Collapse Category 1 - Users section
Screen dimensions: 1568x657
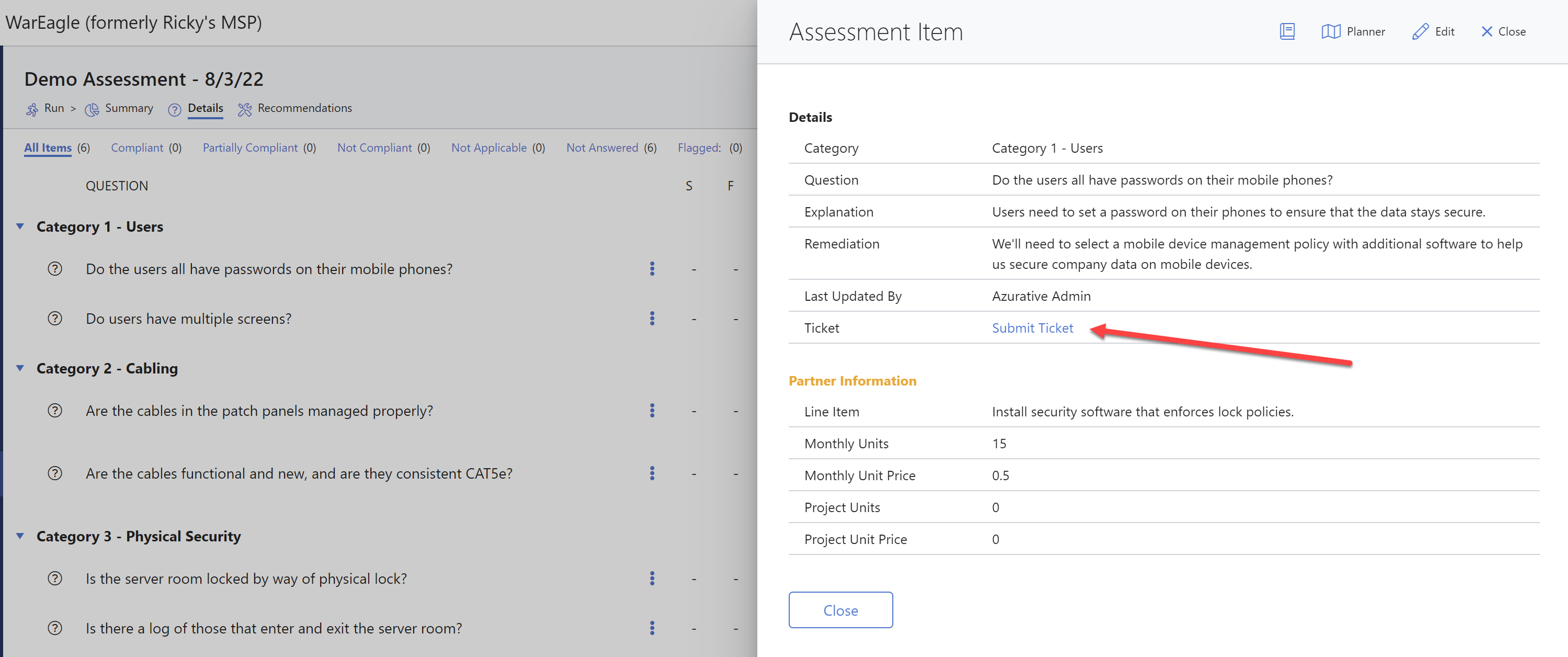(20, 226)
